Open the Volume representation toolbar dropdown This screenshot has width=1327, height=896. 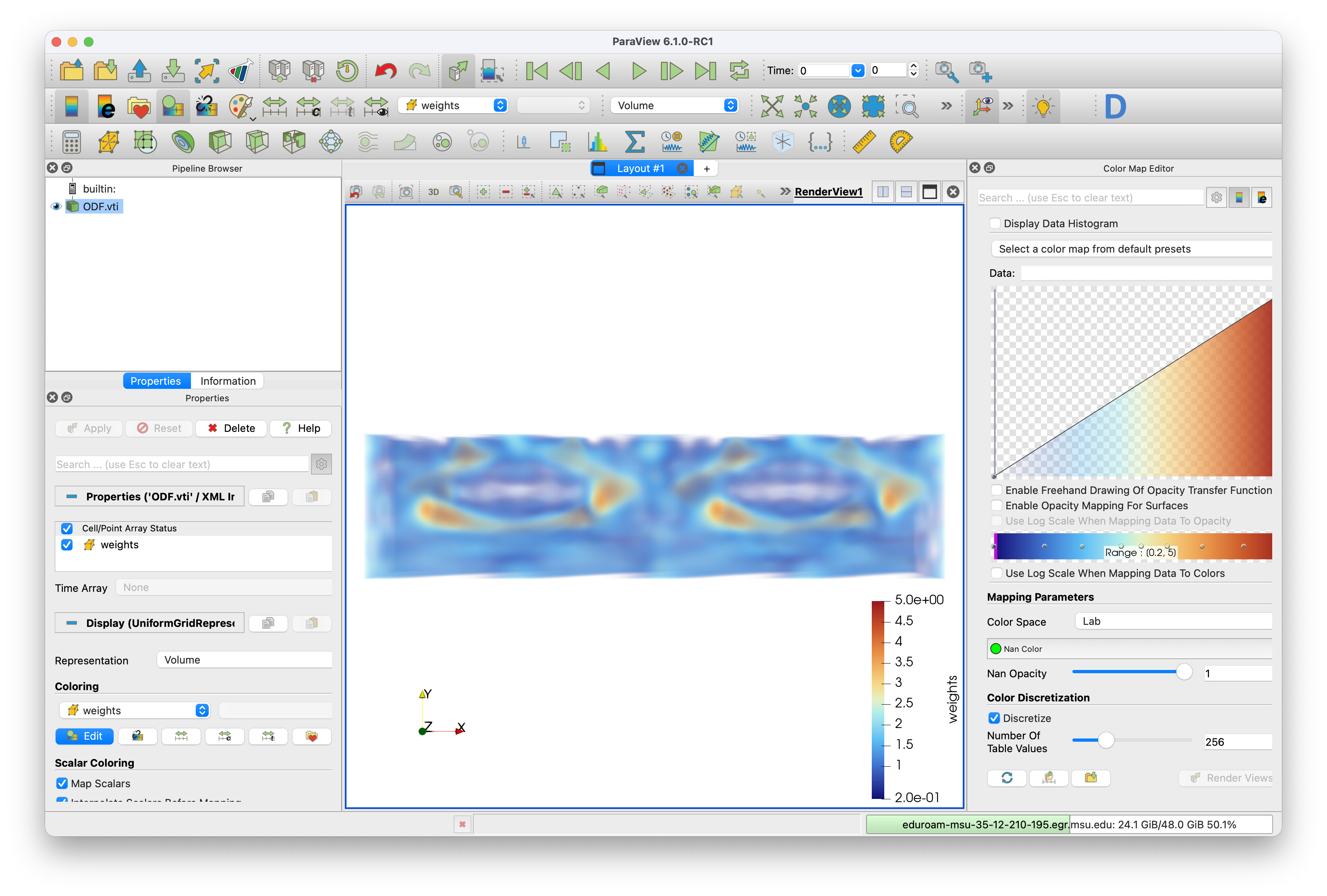674,105
